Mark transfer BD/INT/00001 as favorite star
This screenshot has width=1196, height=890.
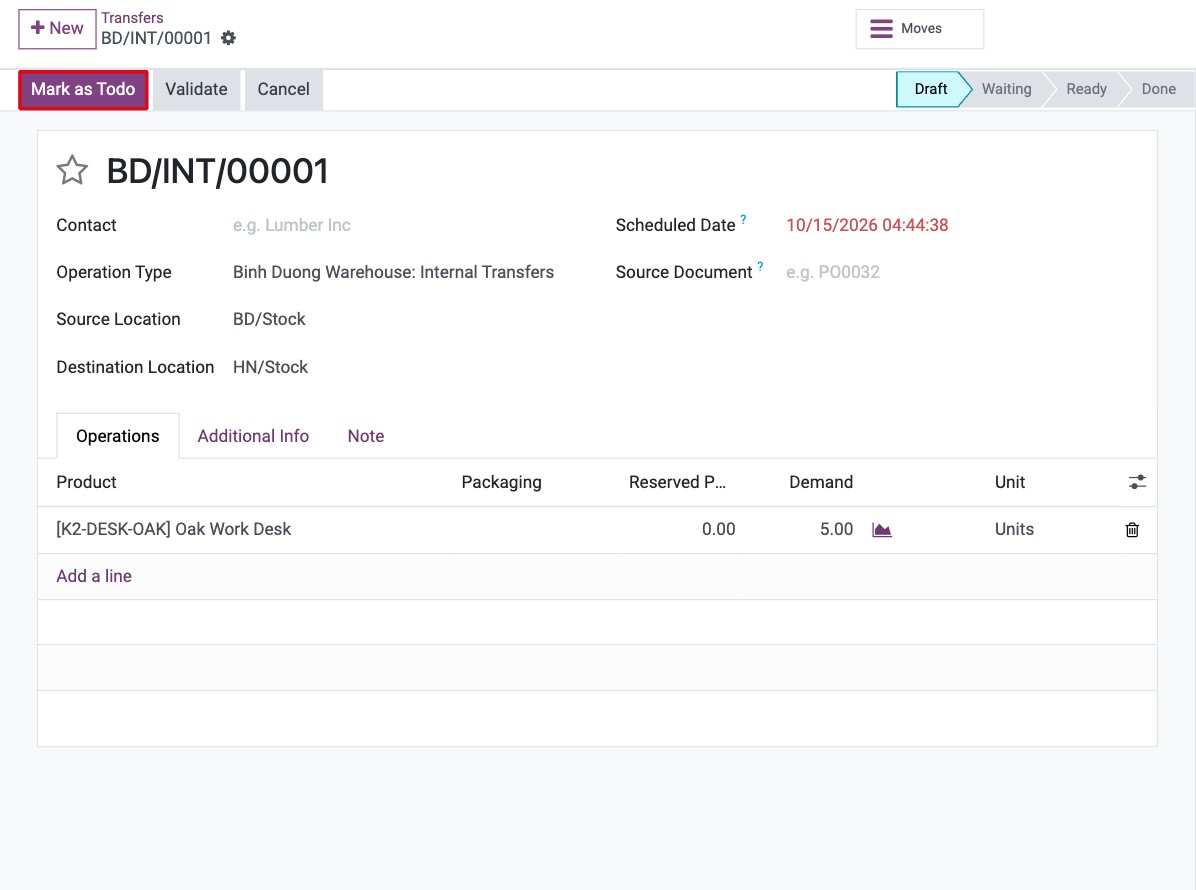(72, 170)
